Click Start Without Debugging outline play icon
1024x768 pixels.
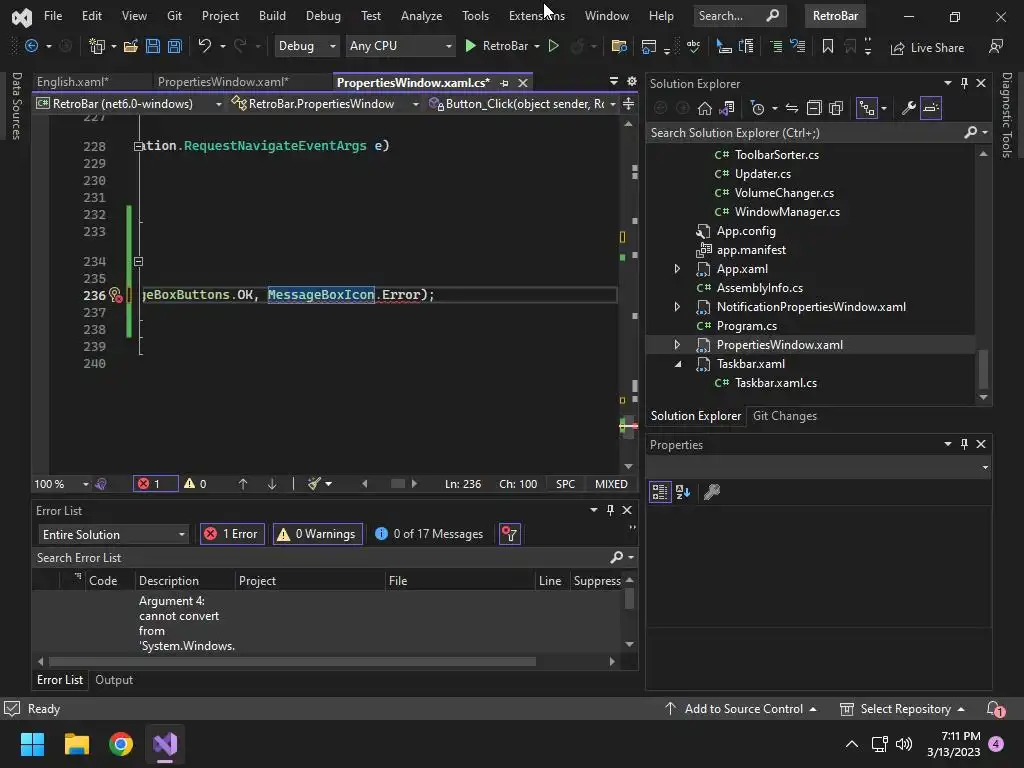click(x=553, y=46)
